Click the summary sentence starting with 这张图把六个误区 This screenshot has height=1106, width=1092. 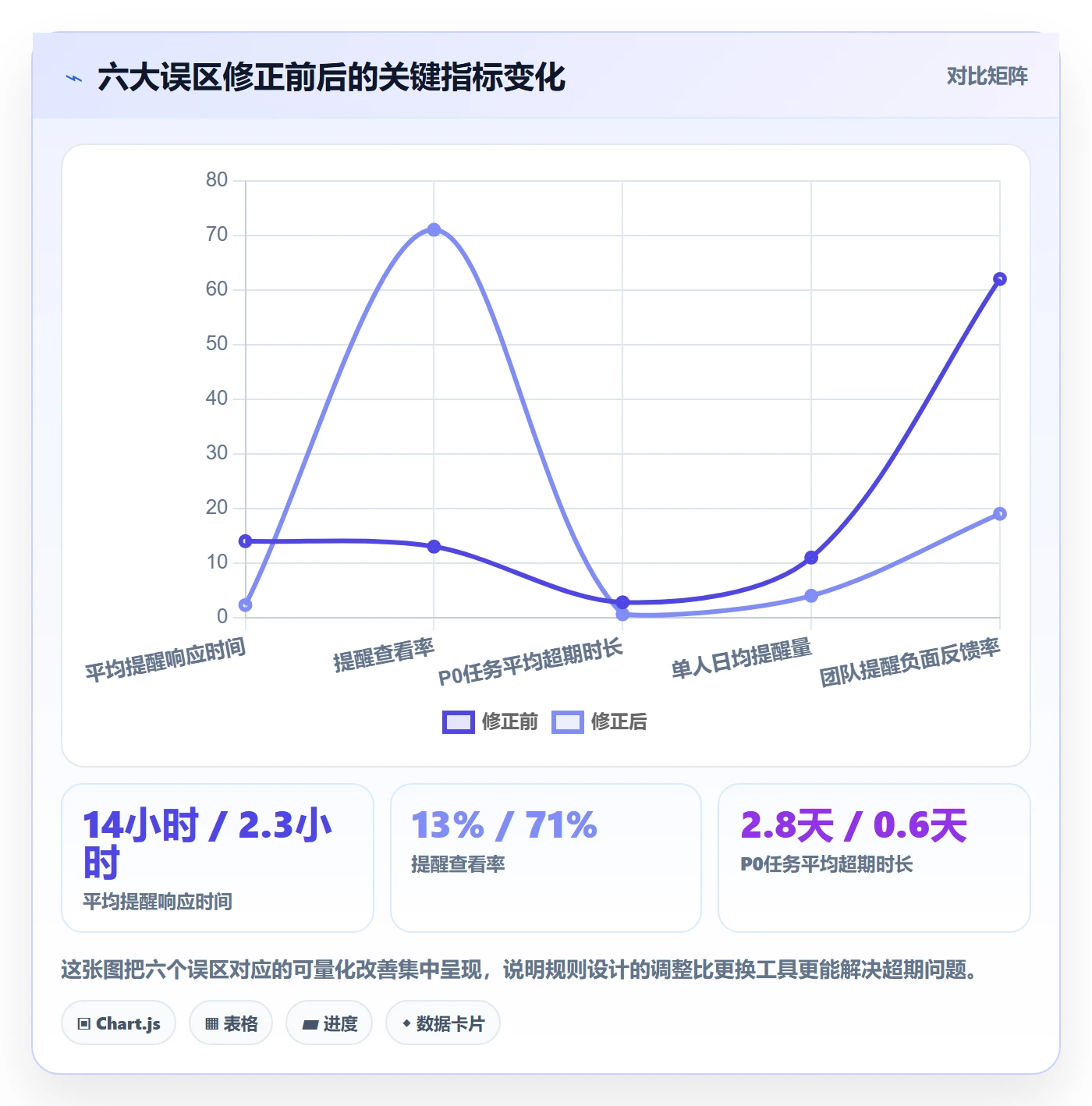coord(521,970)
